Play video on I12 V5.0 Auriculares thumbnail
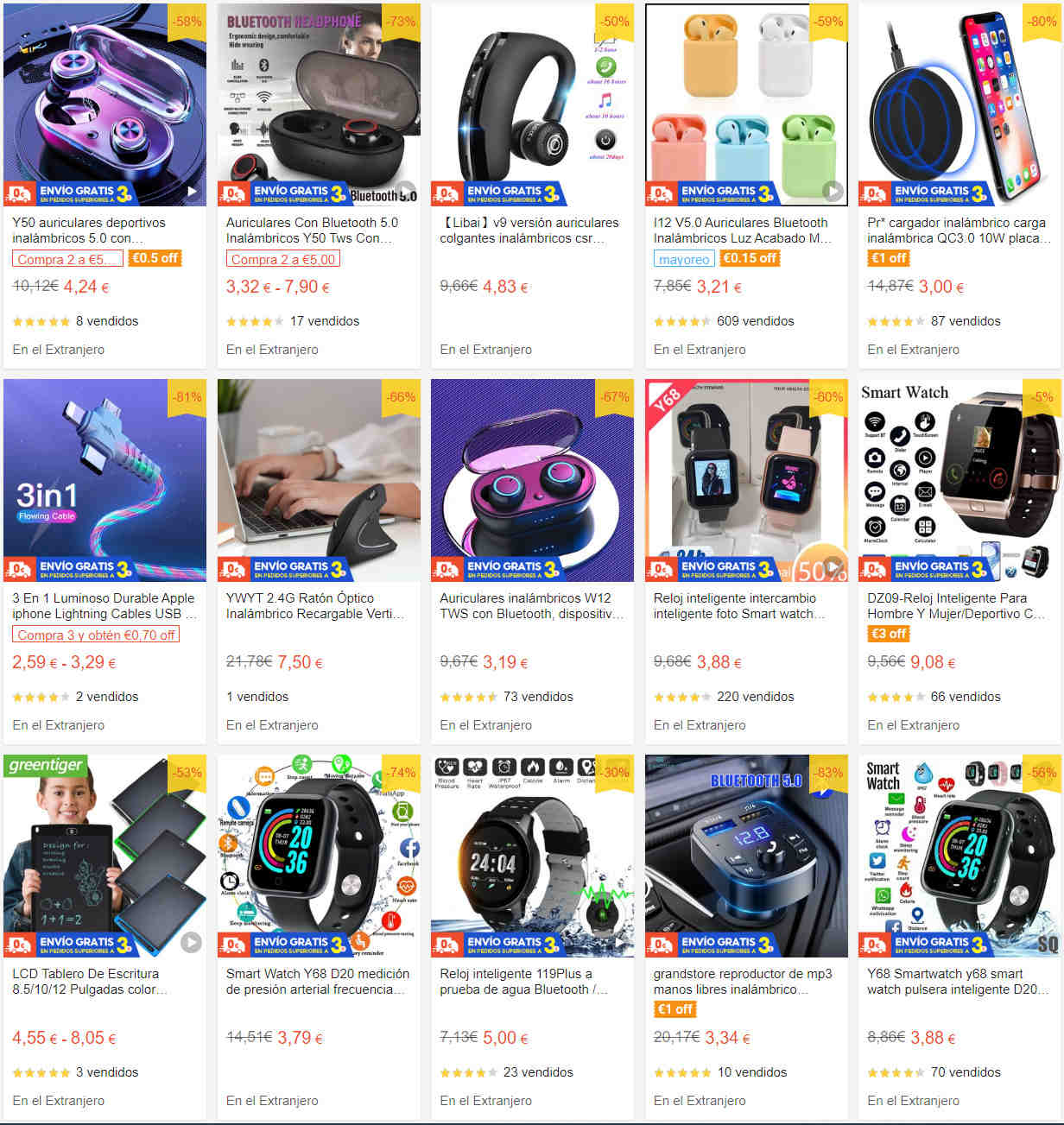This screenshot has height=1125, width=1064. pos(833,192)
